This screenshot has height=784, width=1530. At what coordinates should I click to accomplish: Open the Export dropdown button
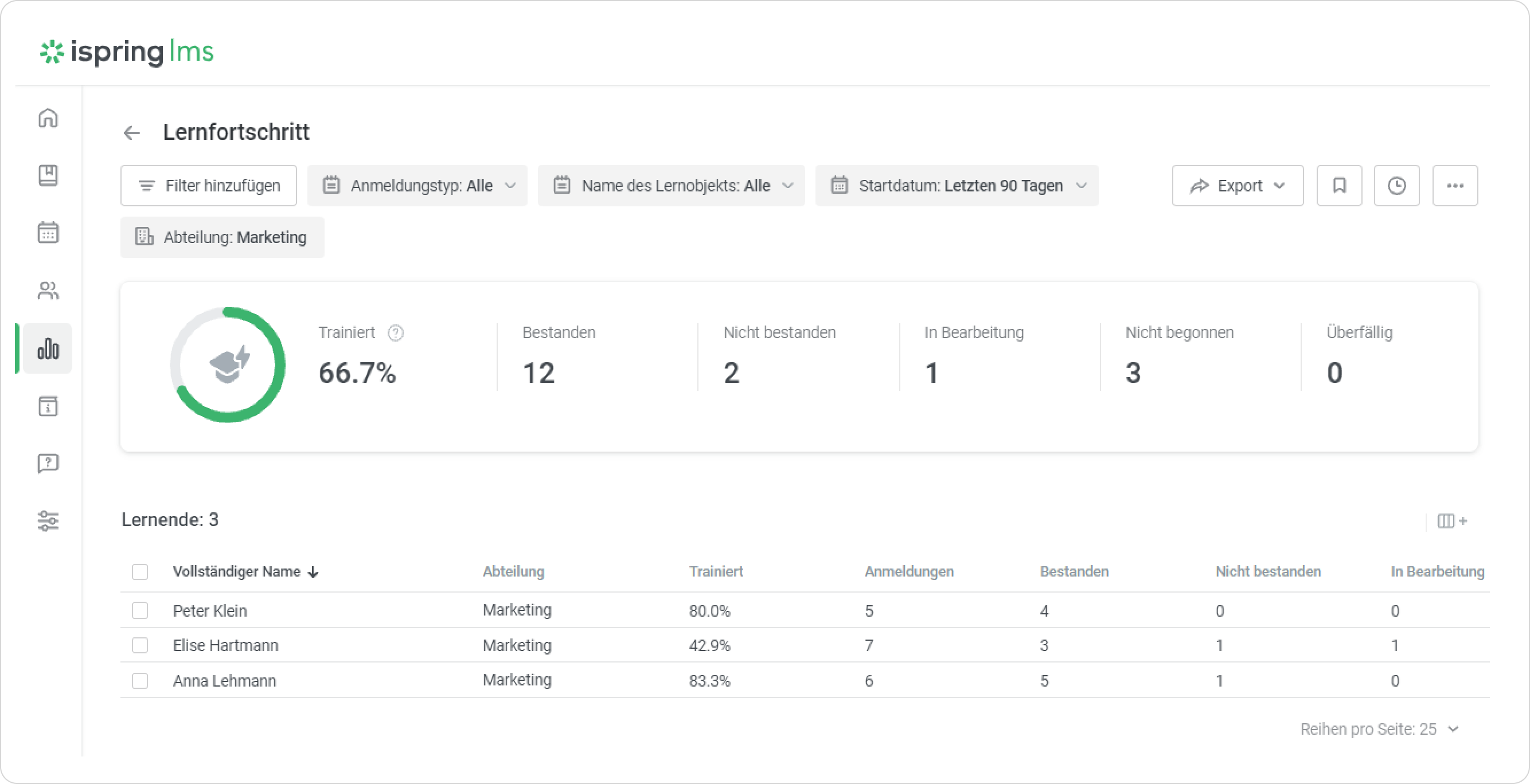[x=1237, y=186]
